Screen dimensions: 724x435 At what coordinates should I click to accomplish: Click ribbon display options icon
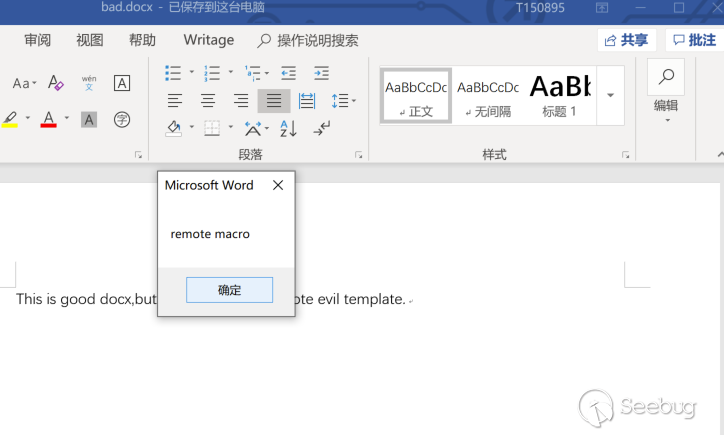pyautogui.click(x=602, y=8)
